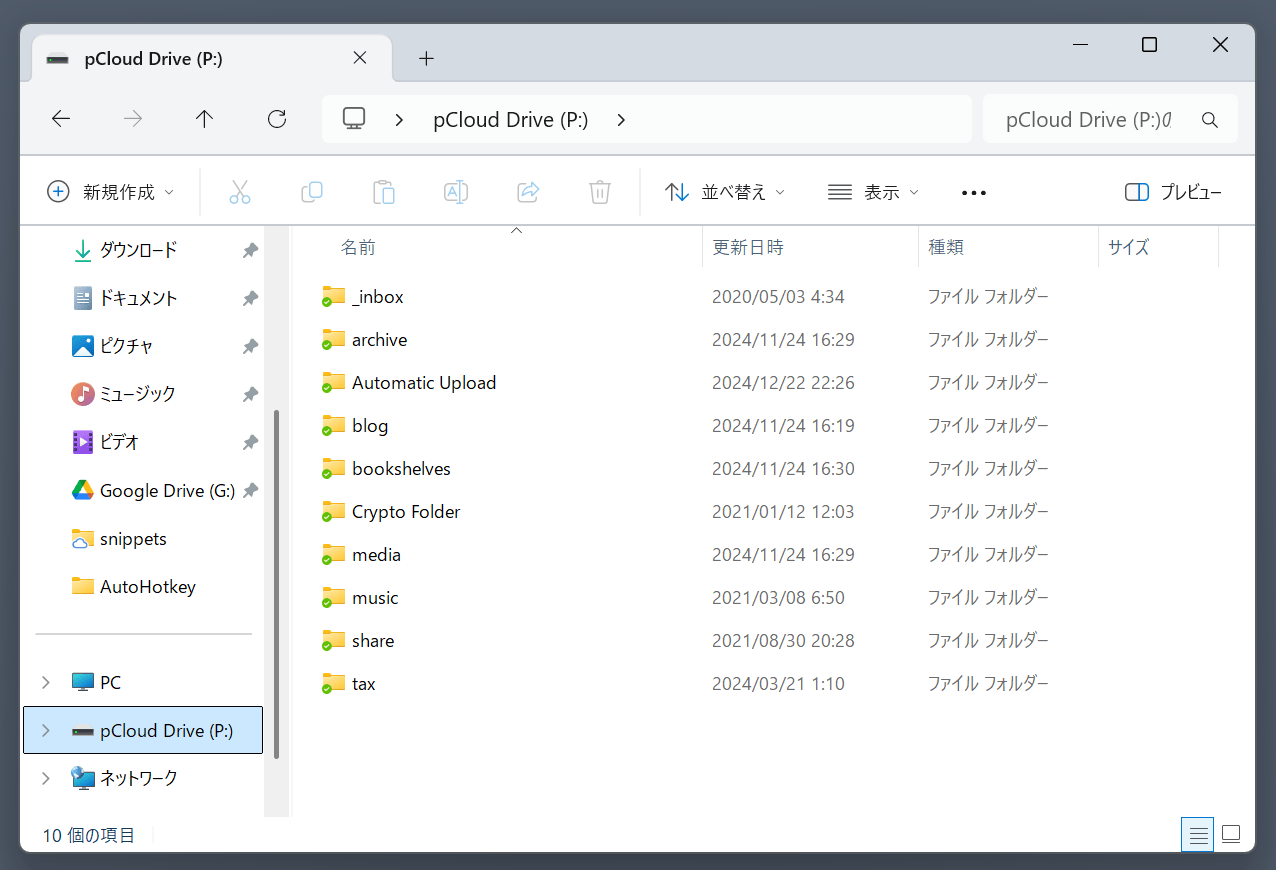Click the Cut scissors icon
The height and width of the screenshot is (870, 1276).
pos(240,192)
